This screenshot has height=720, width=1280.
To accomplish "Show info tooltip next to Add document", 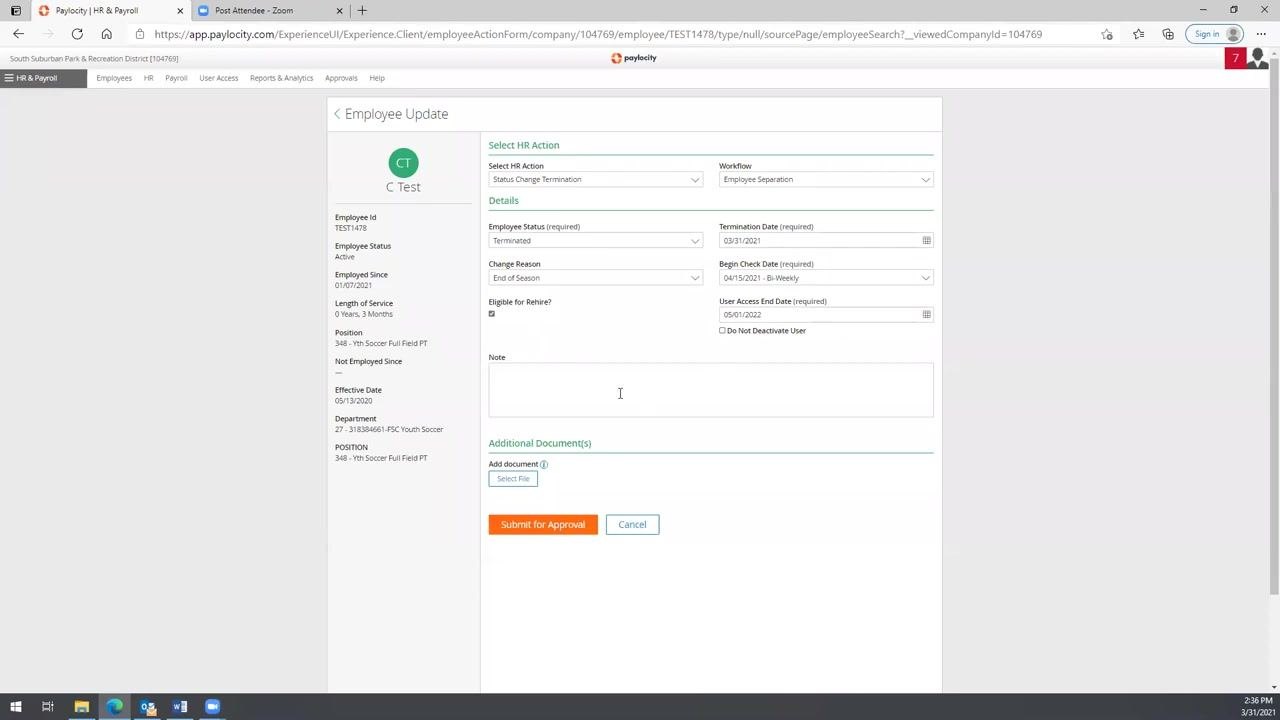I will click(x=544, y=464).
